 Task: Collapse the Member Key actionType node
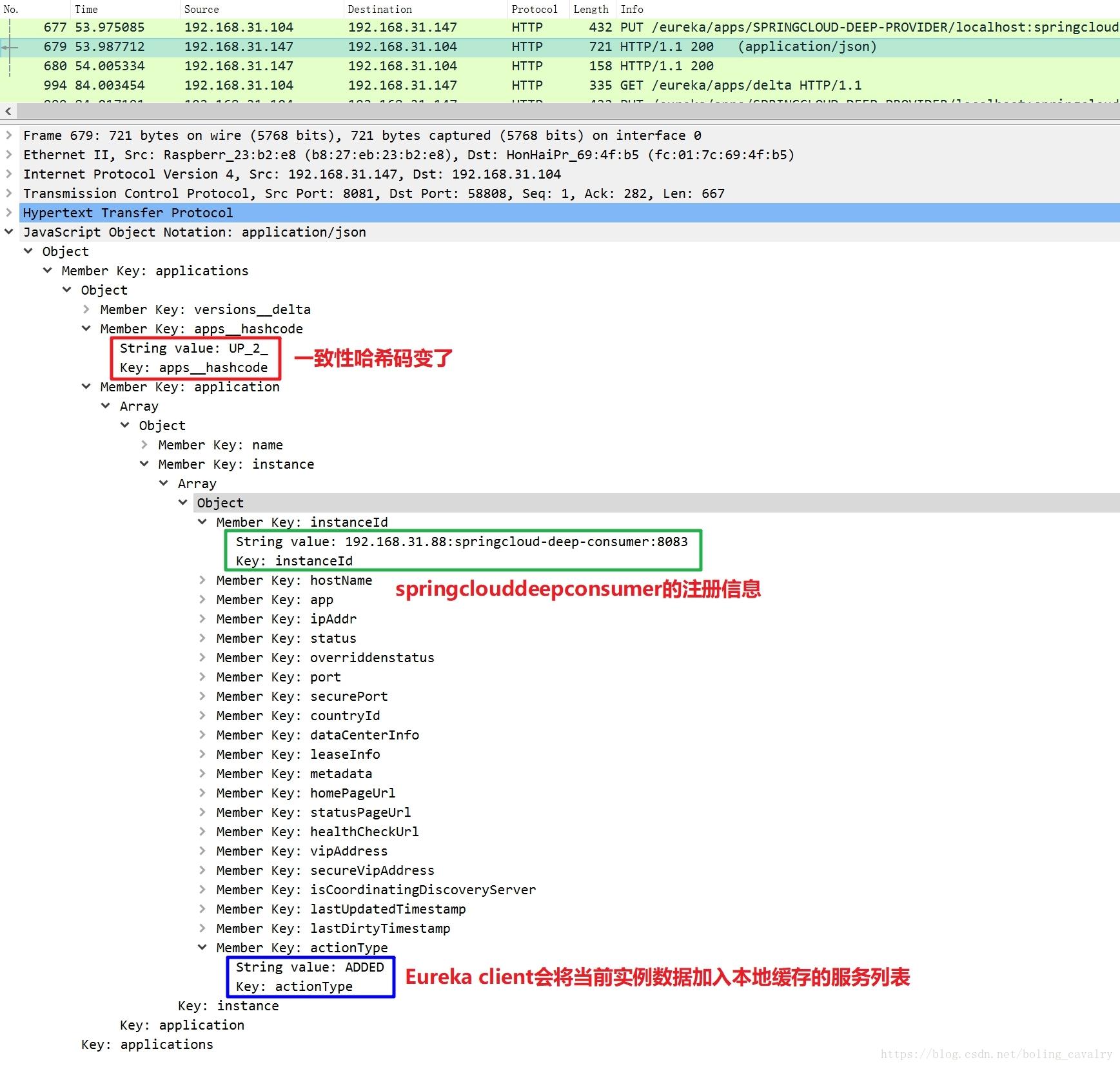(x=202, y=948)
